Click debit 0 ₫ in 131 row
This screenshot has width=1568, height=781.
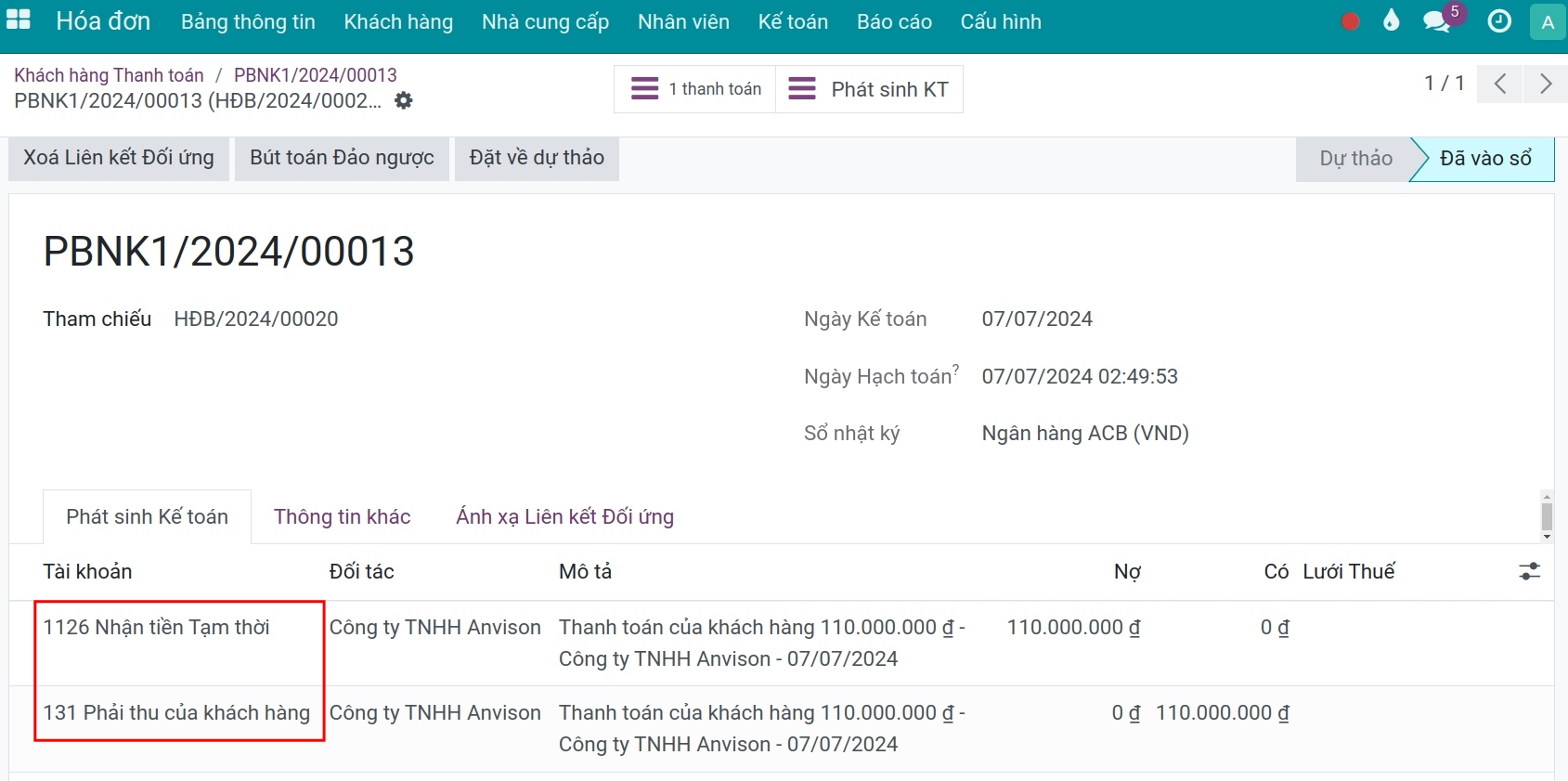pos(1126,713)
